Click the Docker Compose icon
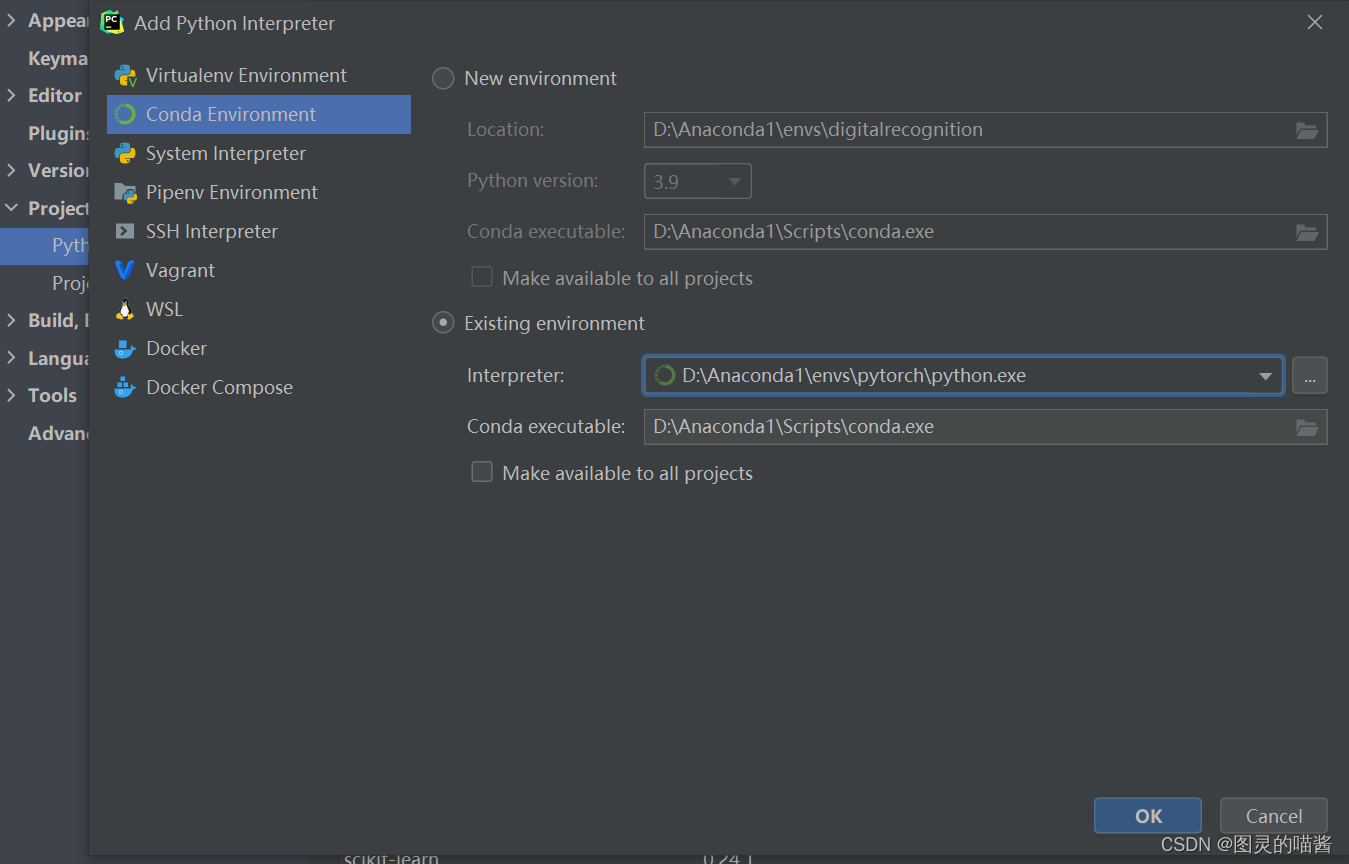1349x864 pixels. pos(125,388)
